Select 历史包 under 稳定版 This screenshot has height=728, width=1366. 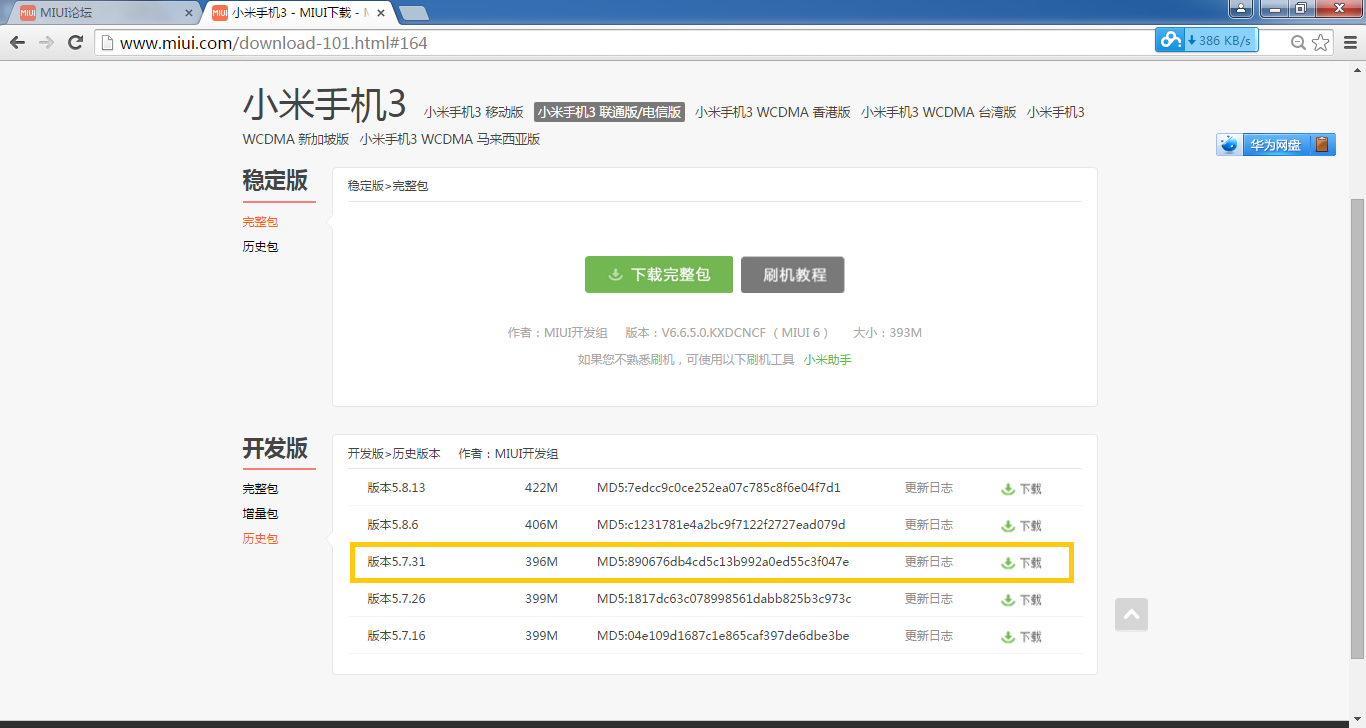point(260,246)
